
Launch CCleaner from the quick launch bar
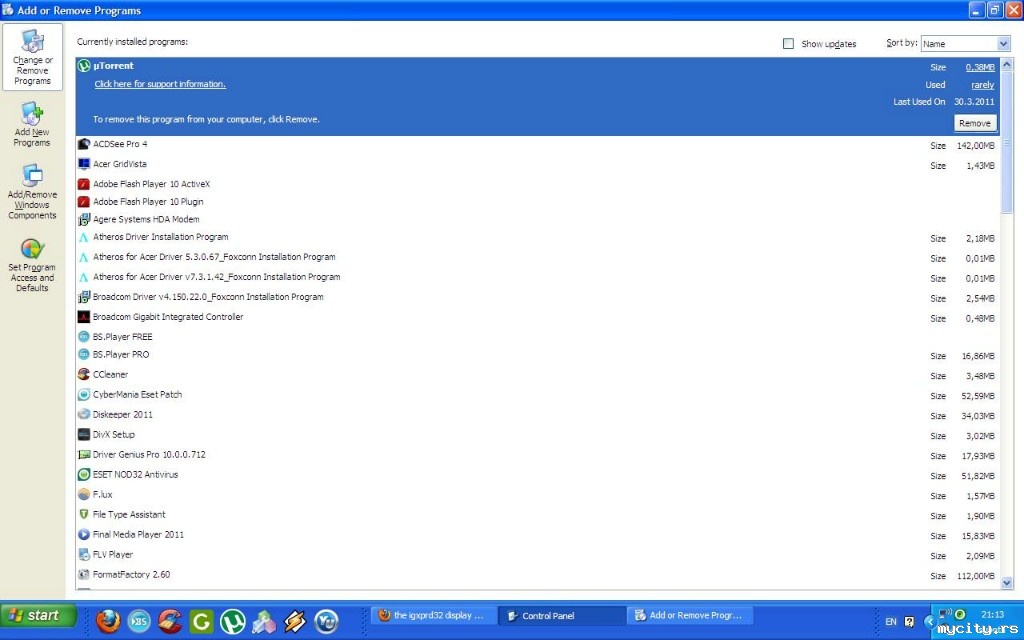point(170,621)
